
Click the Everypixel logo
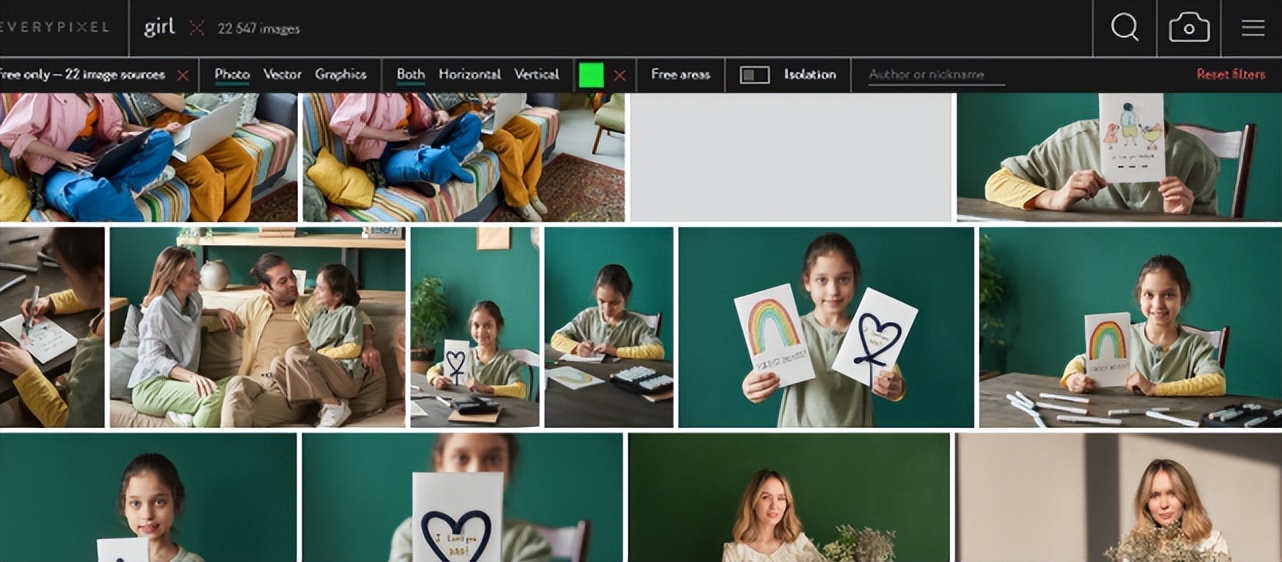point(54,28)
